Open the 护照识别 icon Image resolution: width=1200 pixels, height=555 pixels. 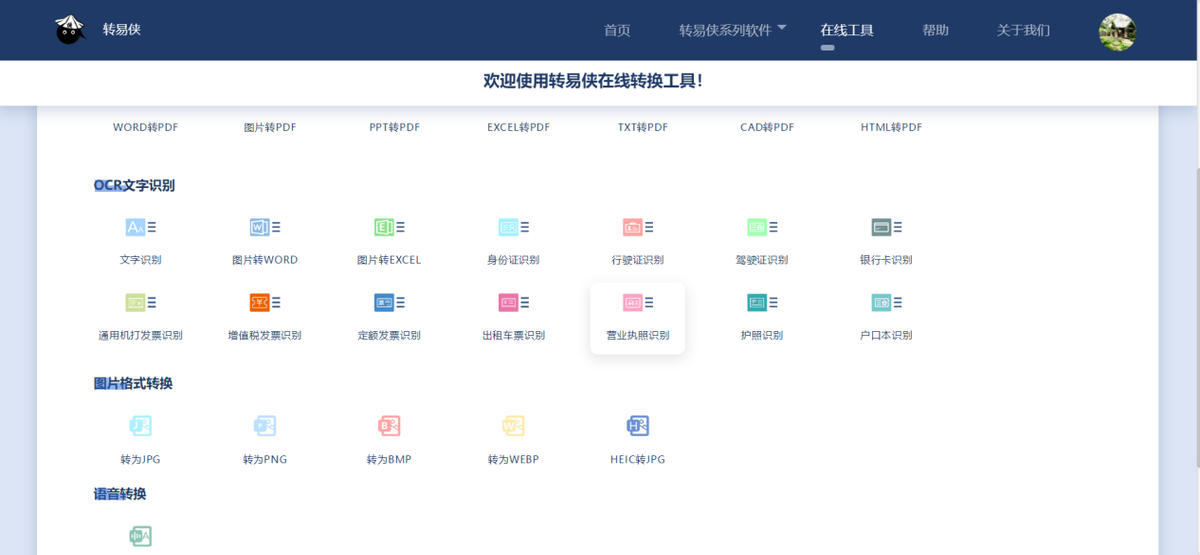(762, 302)
